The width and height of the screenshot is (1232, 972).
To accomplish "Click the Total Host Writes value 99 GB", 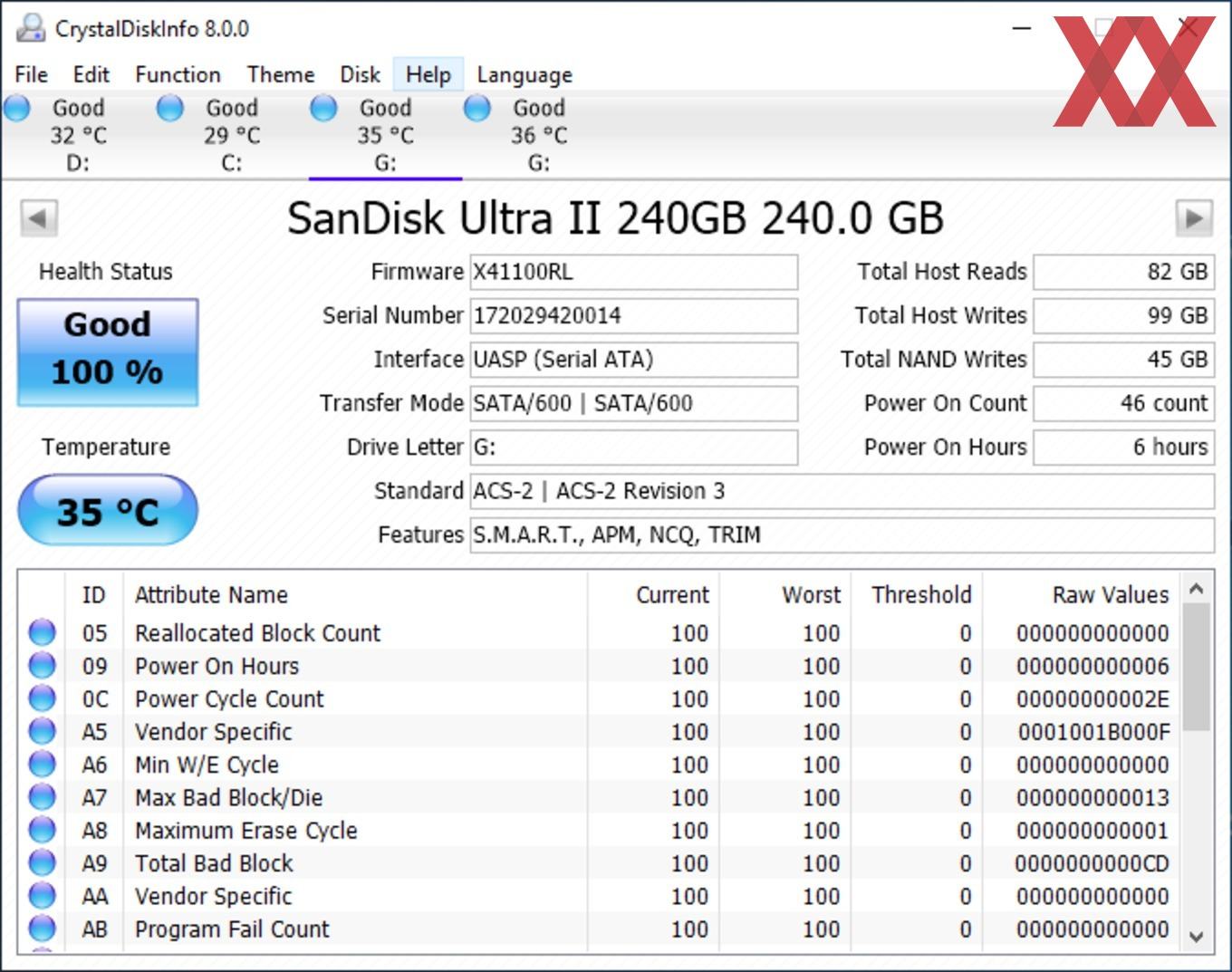I will click(1123, 315).
